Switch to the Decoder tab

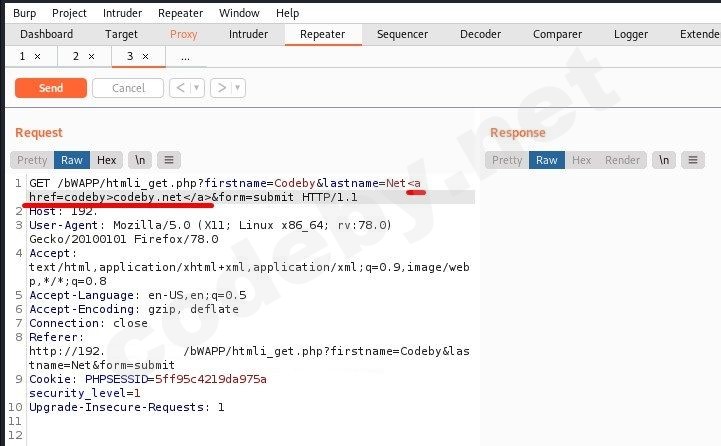(x=481, y=34)
